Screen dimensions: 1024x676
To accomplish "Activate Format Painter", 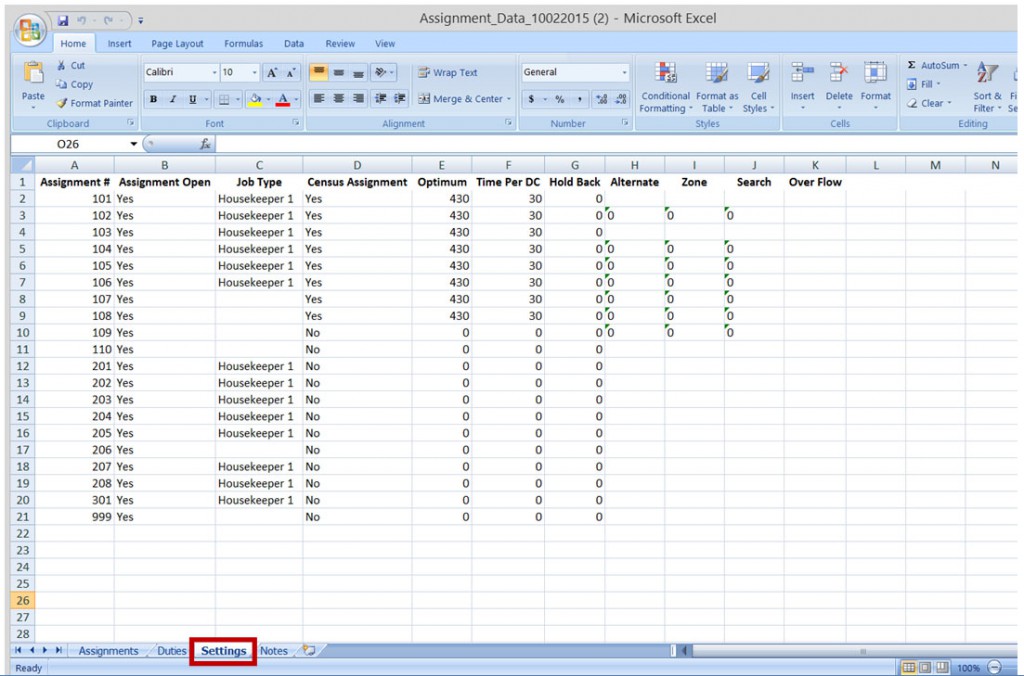I will 94,103.
